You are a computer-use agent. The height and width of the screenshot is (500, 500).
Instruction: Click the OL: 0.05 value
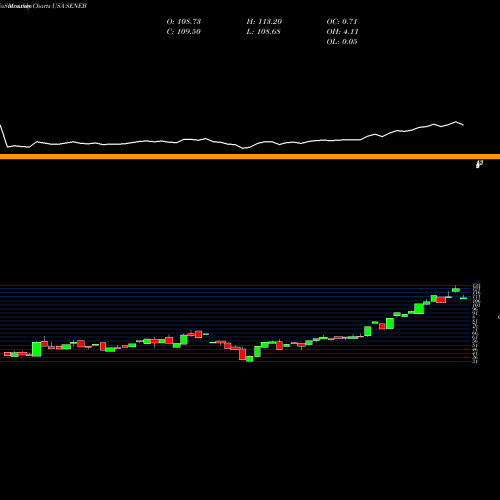coord(342,41)
